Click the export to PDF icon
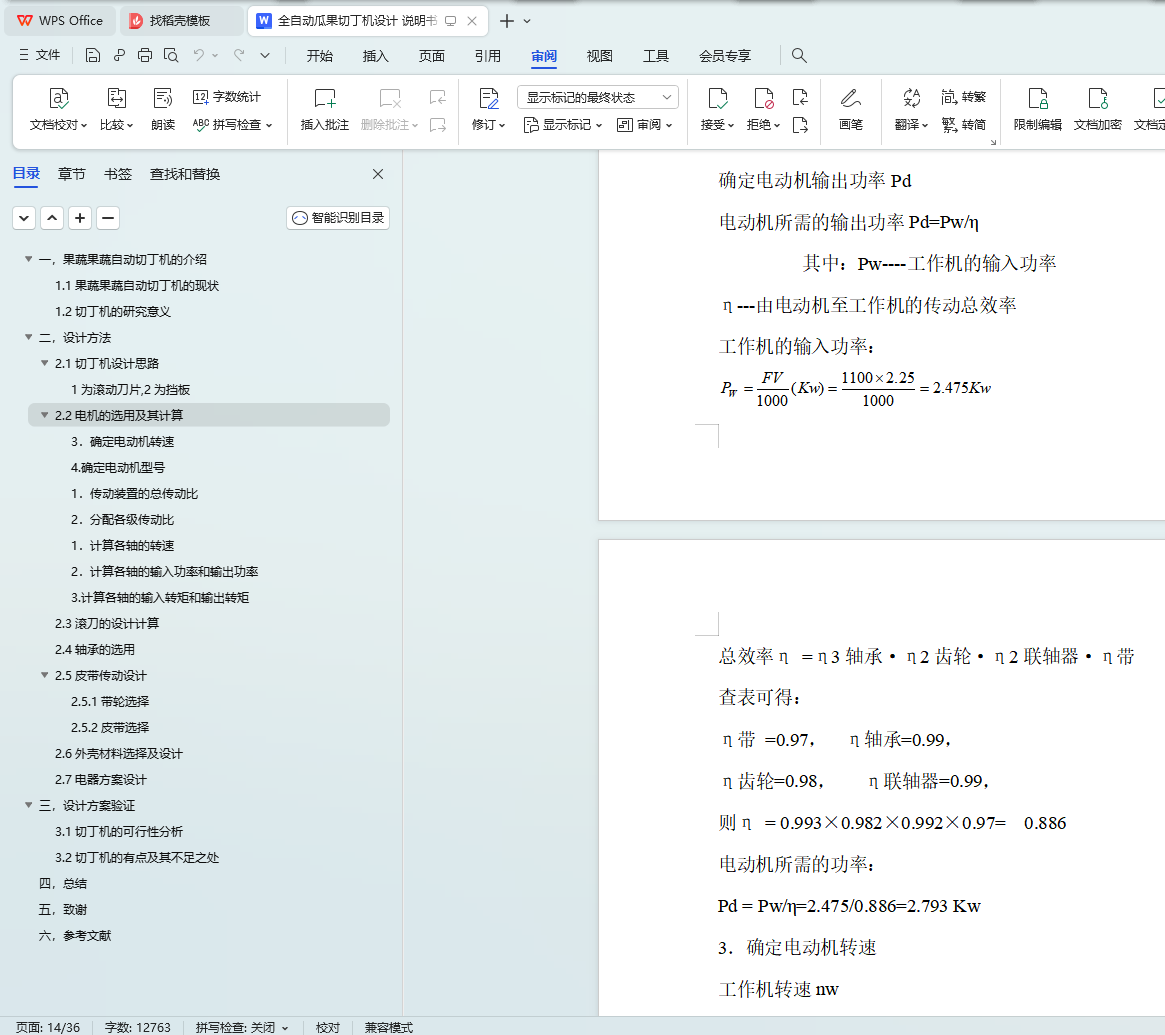The height and width of the screenshot is (1035, 1165). (119, 55)
